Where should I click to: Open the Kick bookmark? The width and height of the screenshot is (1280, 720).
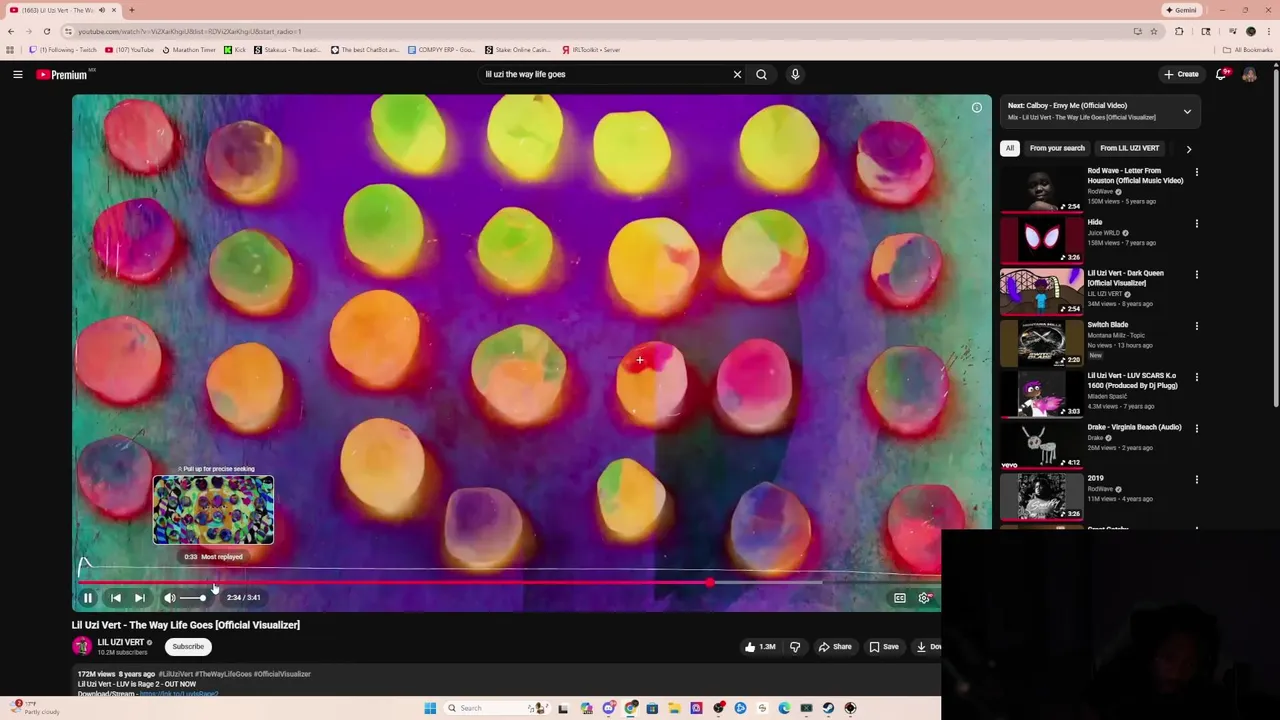[235, 49]
